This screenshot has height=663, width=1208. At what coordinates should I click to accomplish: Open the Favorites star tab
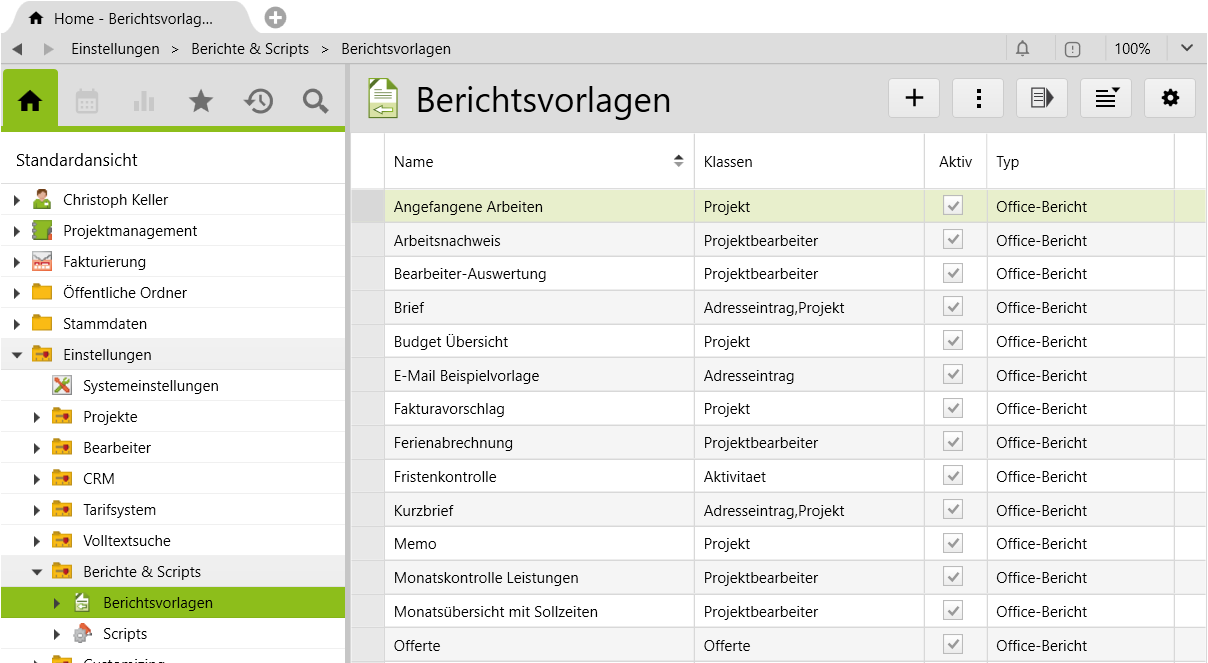201,100
